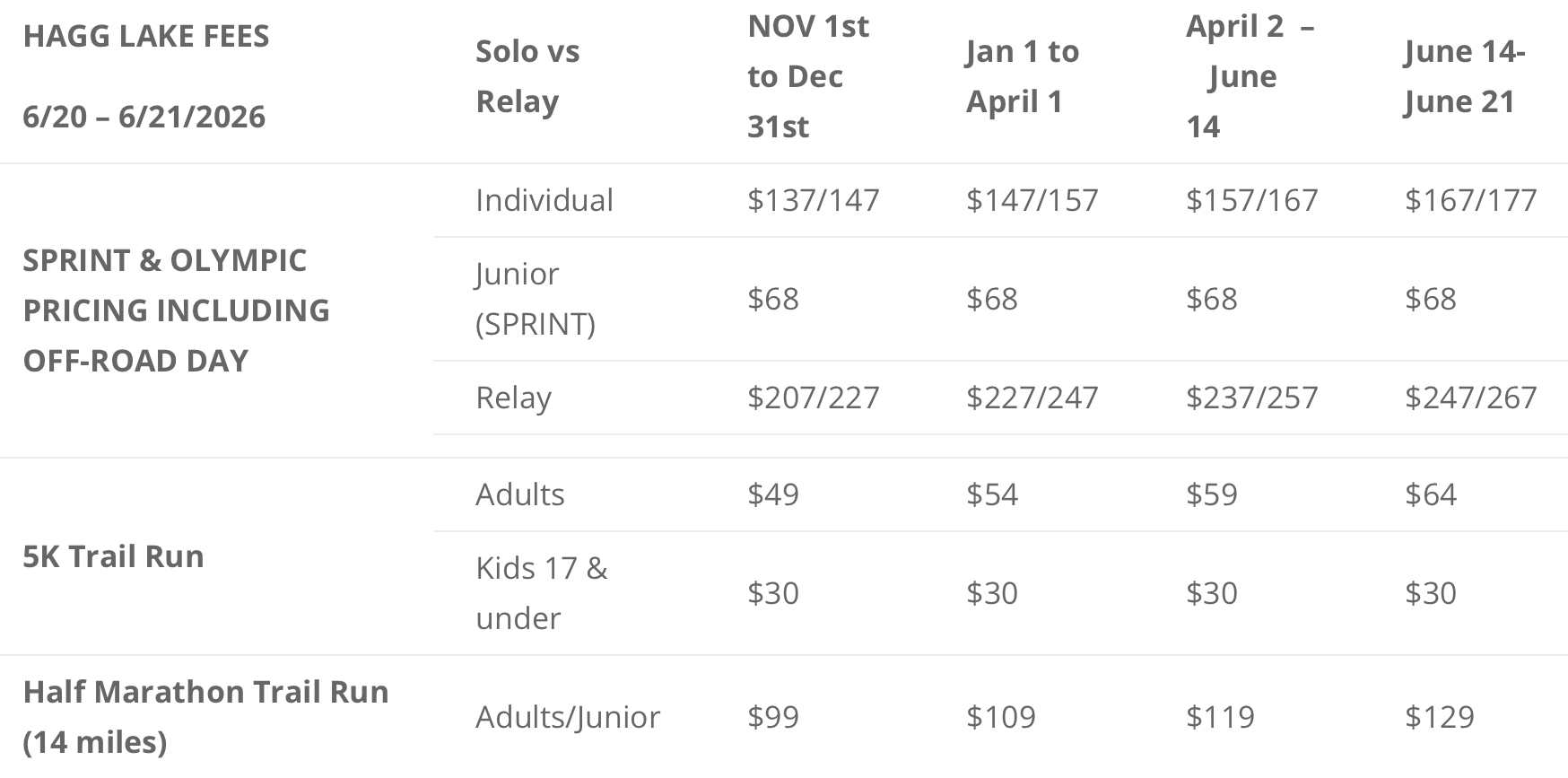Click Relay price $207/227
Screen dimensions: 1568x778
click(x=813, y=398)
